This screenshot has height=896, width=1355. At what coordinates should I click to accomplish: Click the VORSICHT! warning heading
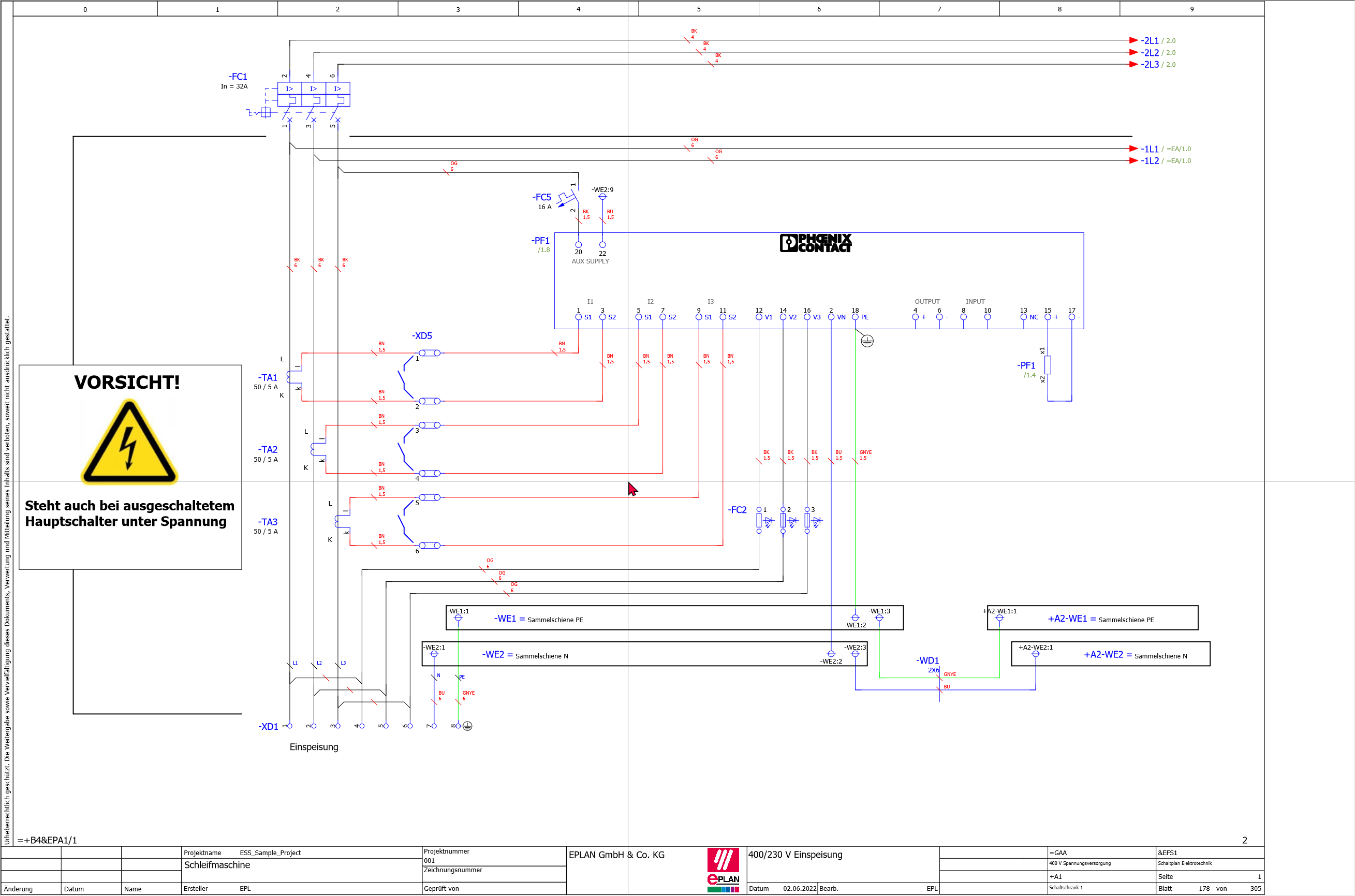[x=127, y=383]
